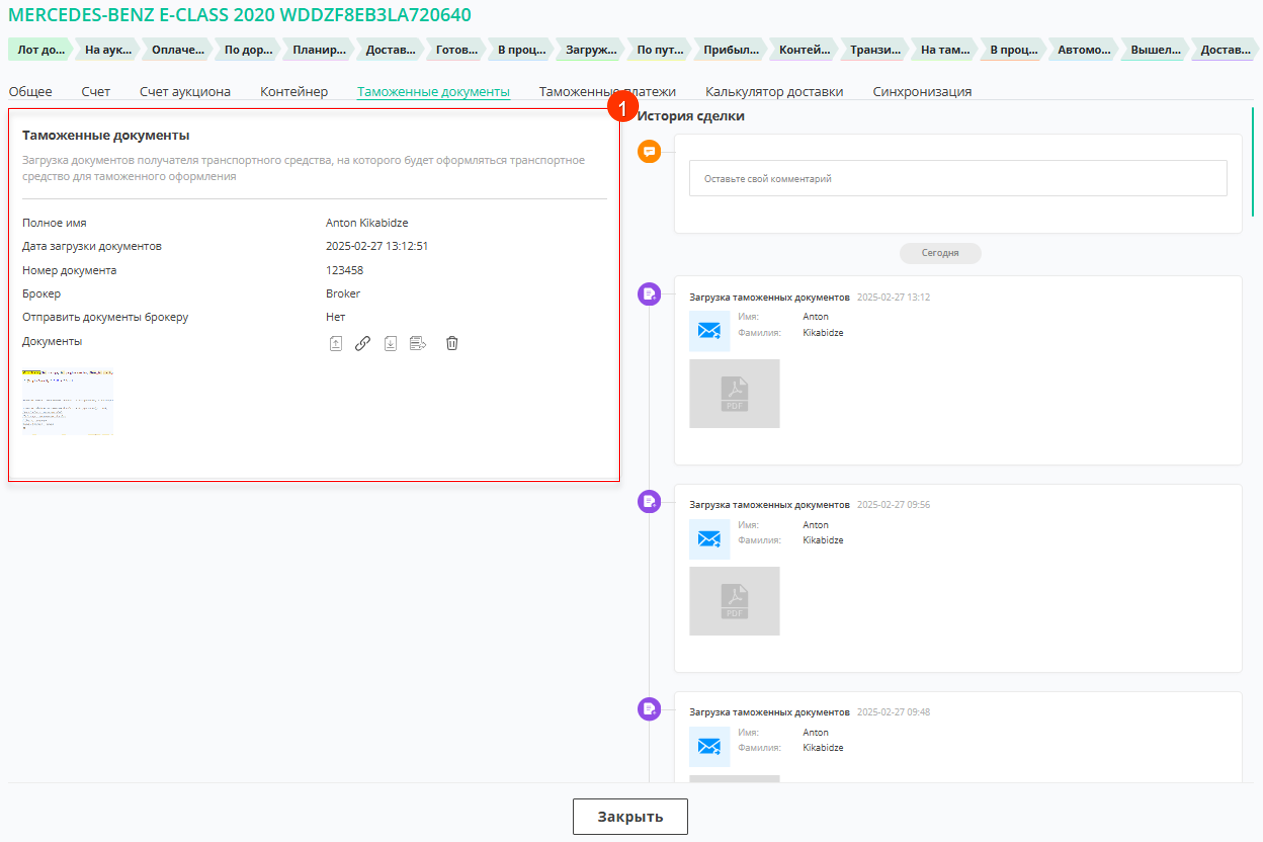
Task: Click the document number 123458
Action: (345, 270)
